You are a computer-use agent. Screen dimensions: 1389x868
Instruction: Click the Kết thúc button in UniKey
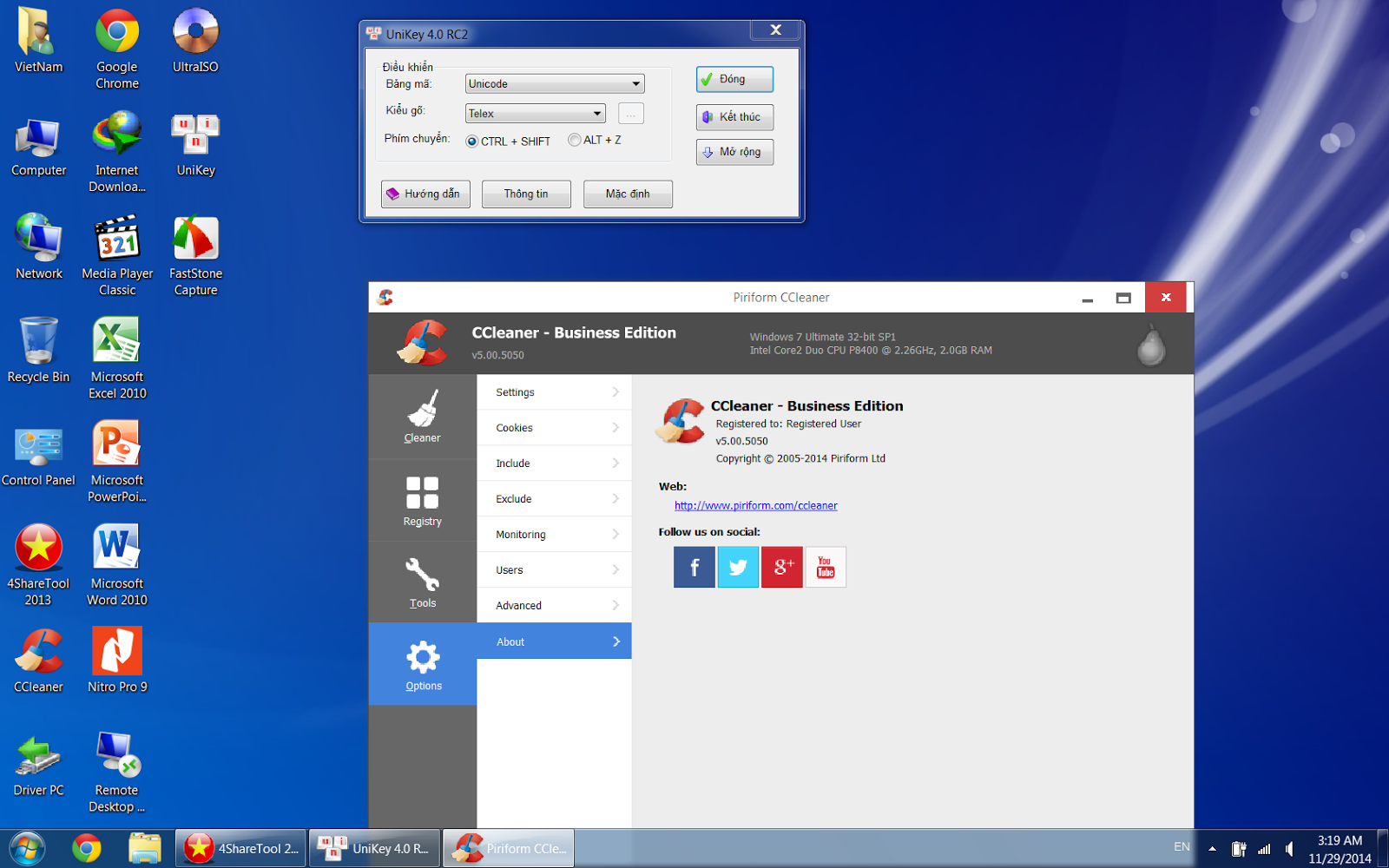pos(734,117)
